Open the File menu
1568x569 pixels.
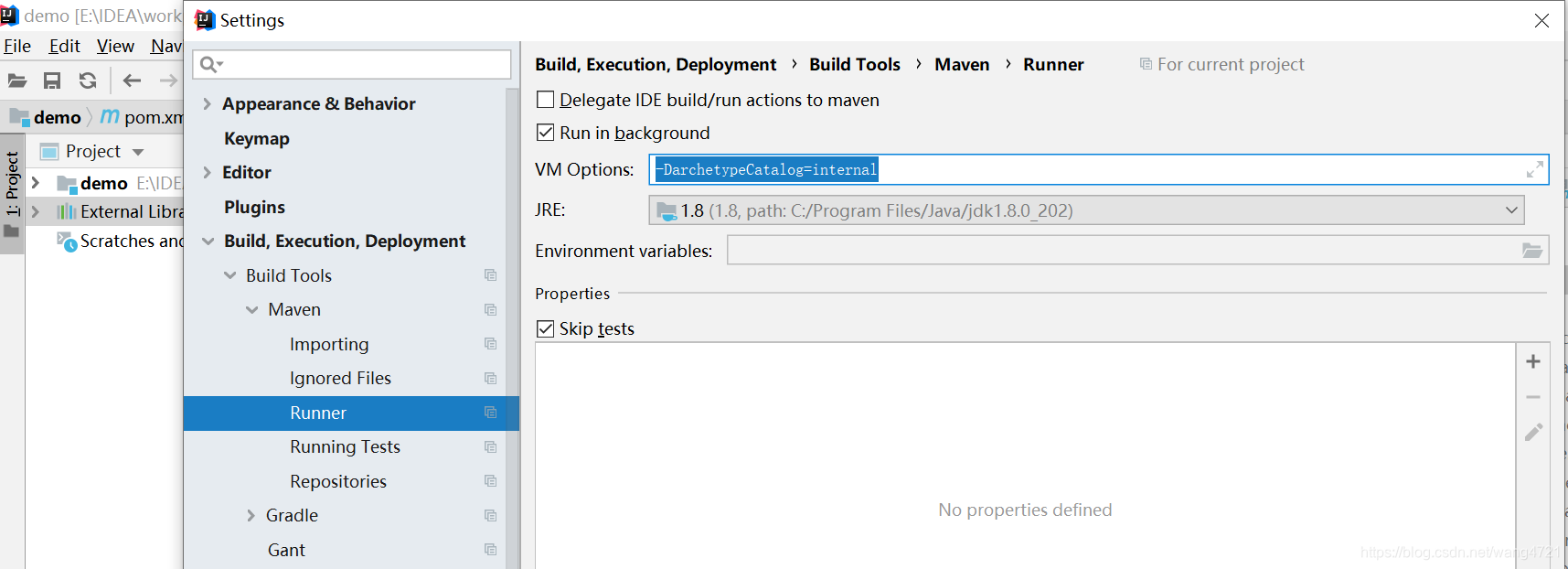[17, 46]
